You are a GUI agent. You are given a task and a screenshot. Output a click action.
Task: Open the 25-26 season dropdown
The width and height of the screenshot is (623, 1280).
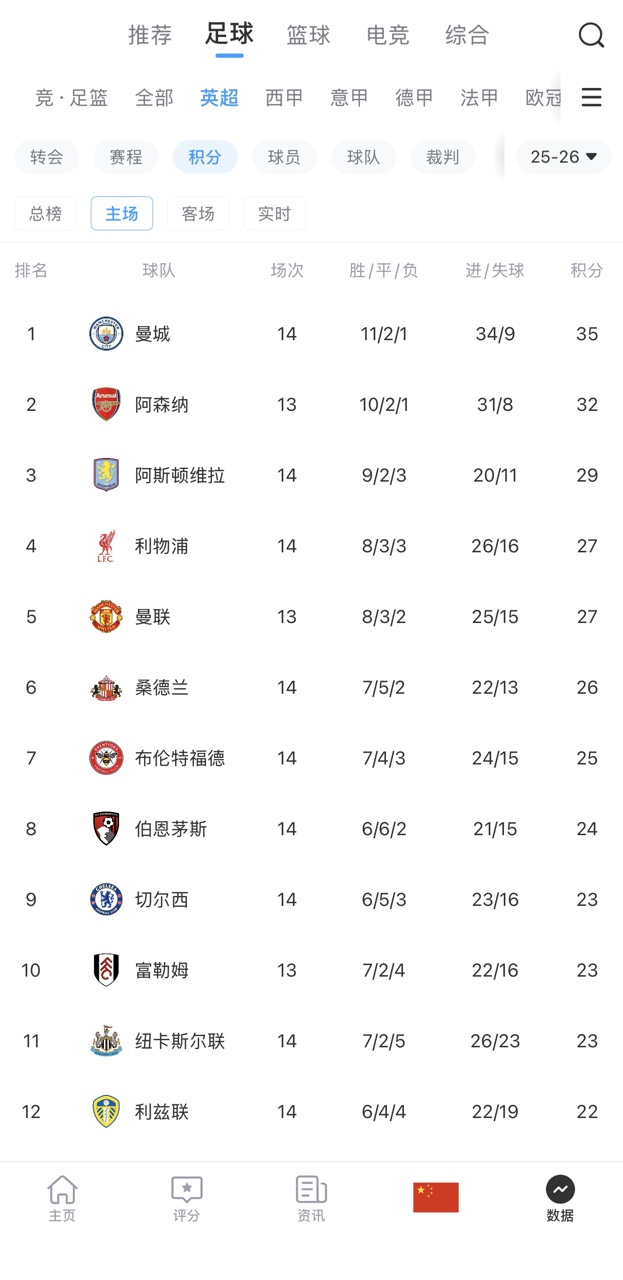(x=563, y=157)
